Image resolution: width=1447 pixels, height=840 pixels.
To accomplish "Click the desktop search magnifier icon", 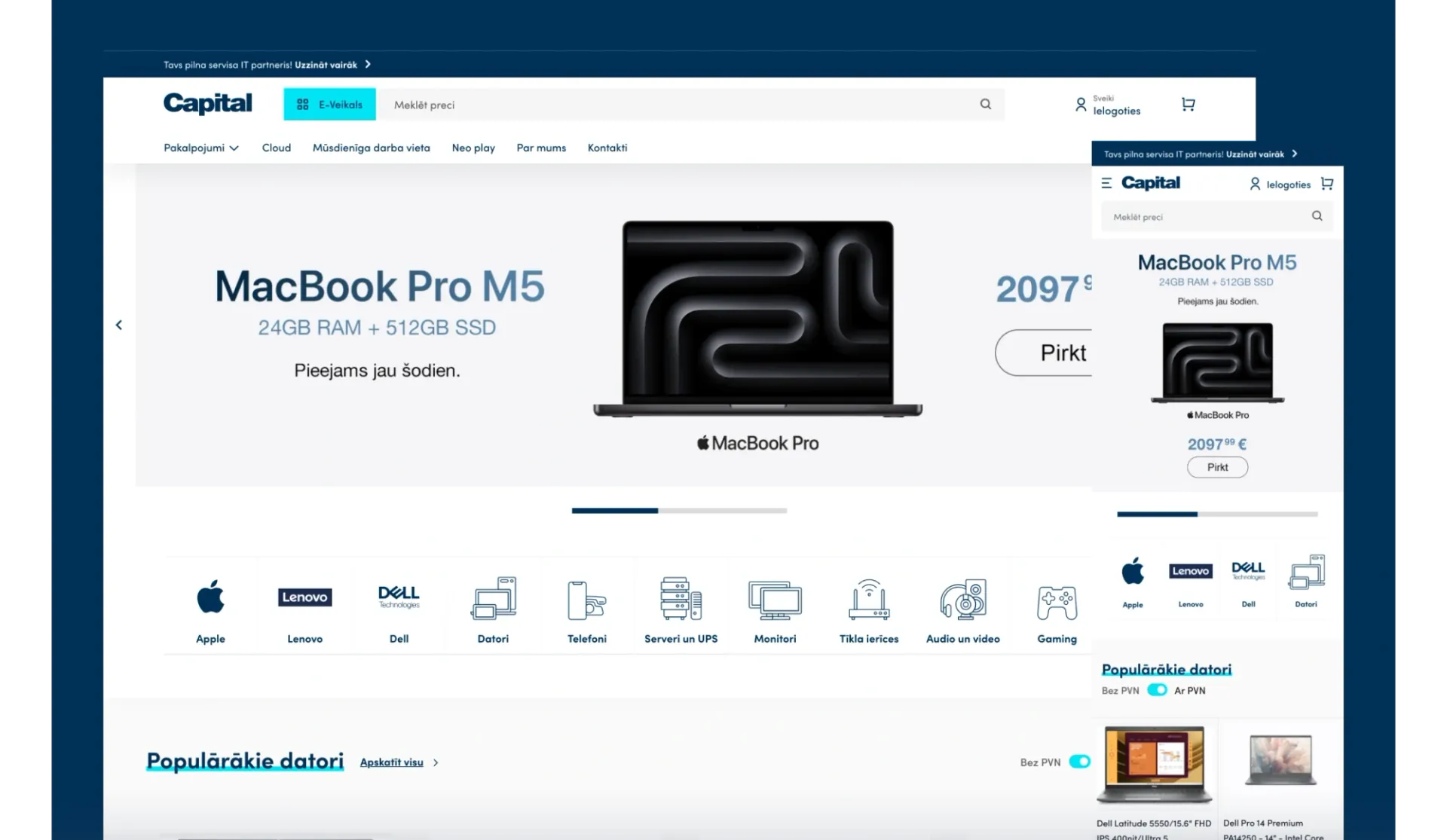I will [985, 104].
